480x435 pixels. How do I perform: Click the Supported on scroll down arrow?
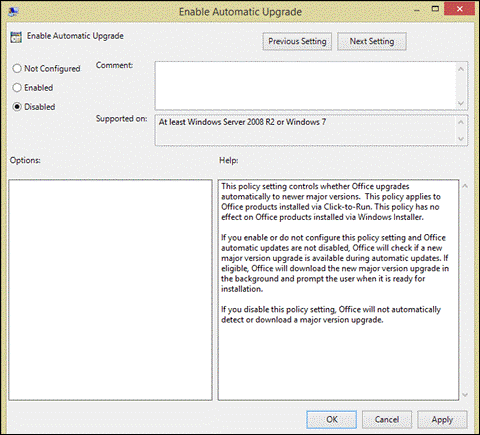coord(461,139)
